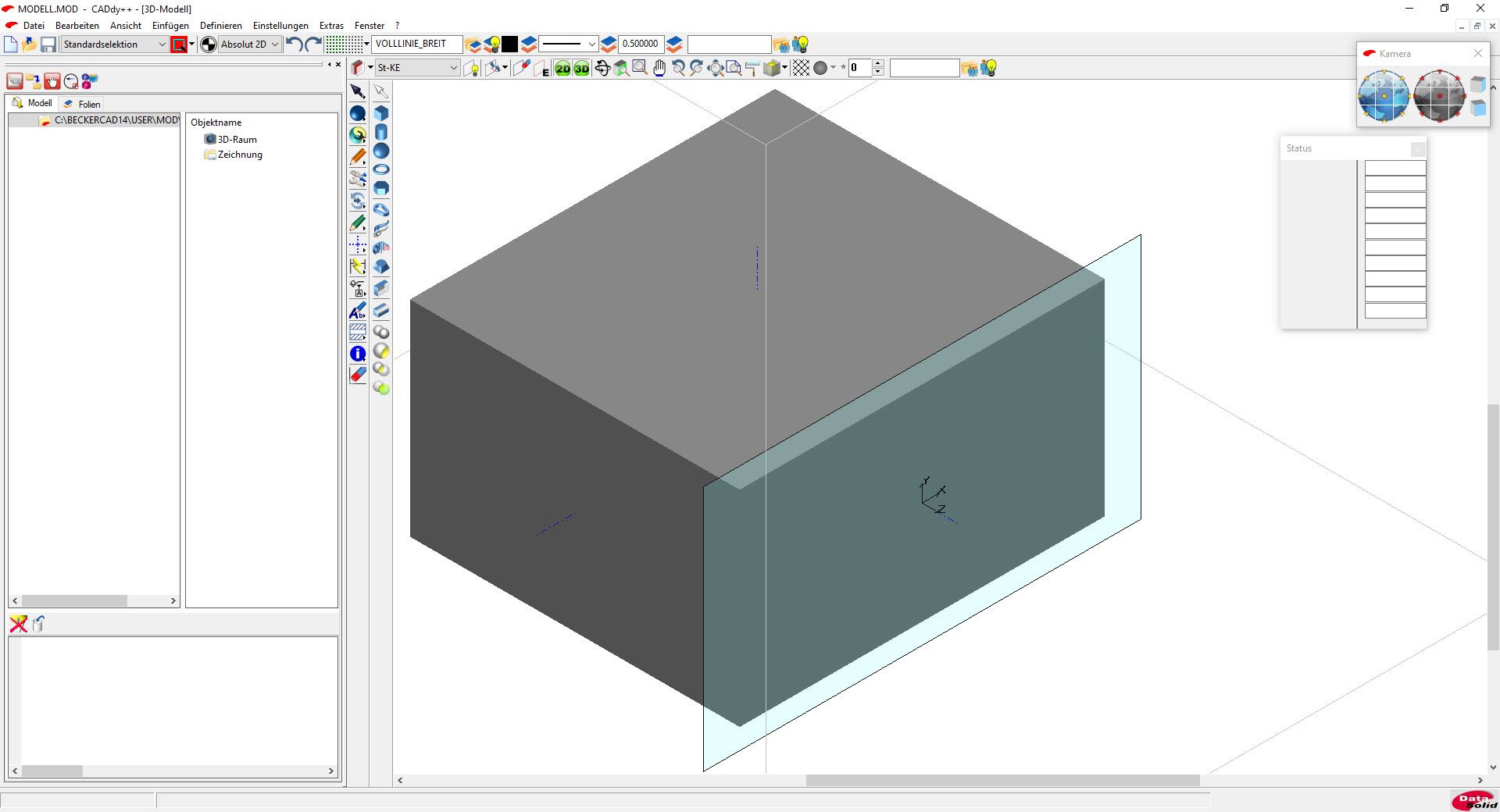Image resolution: width=1500 pixels, height=812 pixels.
Task: Click the Objektname column header
Action: click(x=216, y=123)
